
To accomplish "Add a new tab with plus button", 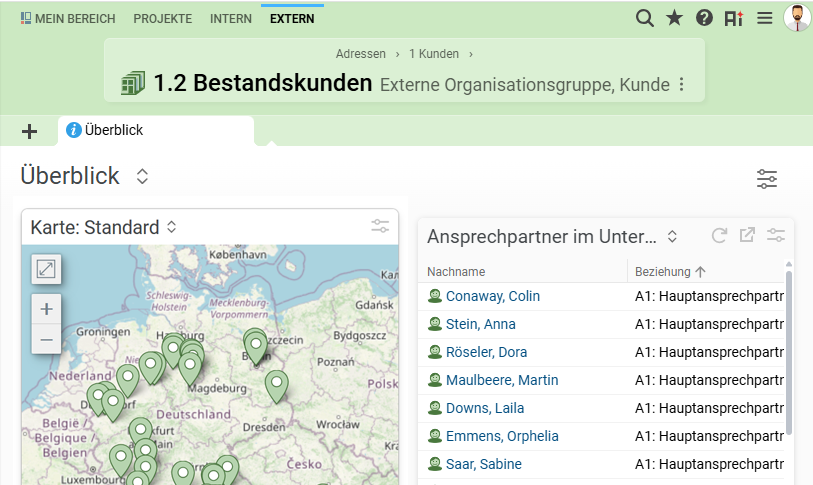I will [29, 131].
